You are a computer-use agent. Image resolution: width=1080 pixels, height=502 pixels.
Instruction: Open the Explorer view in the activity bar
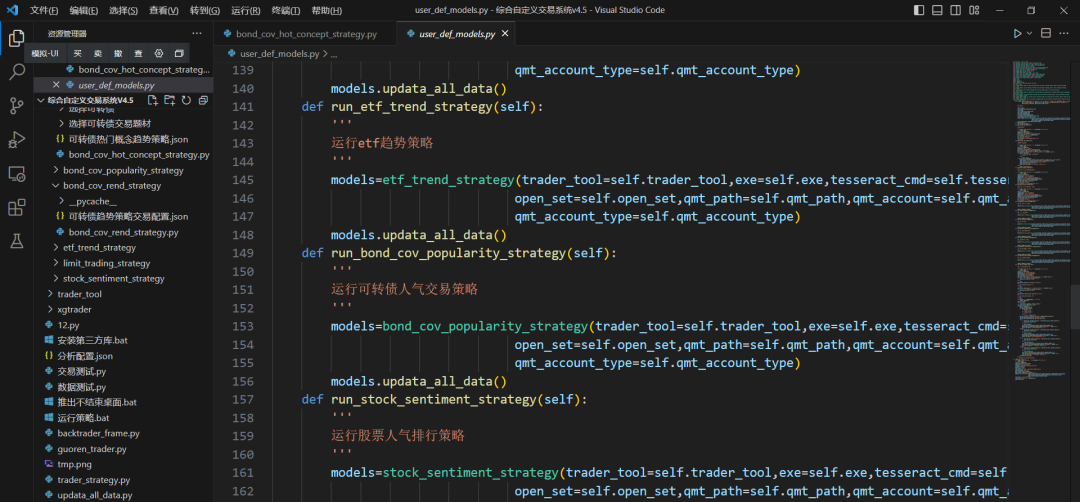tap(17, 39)
